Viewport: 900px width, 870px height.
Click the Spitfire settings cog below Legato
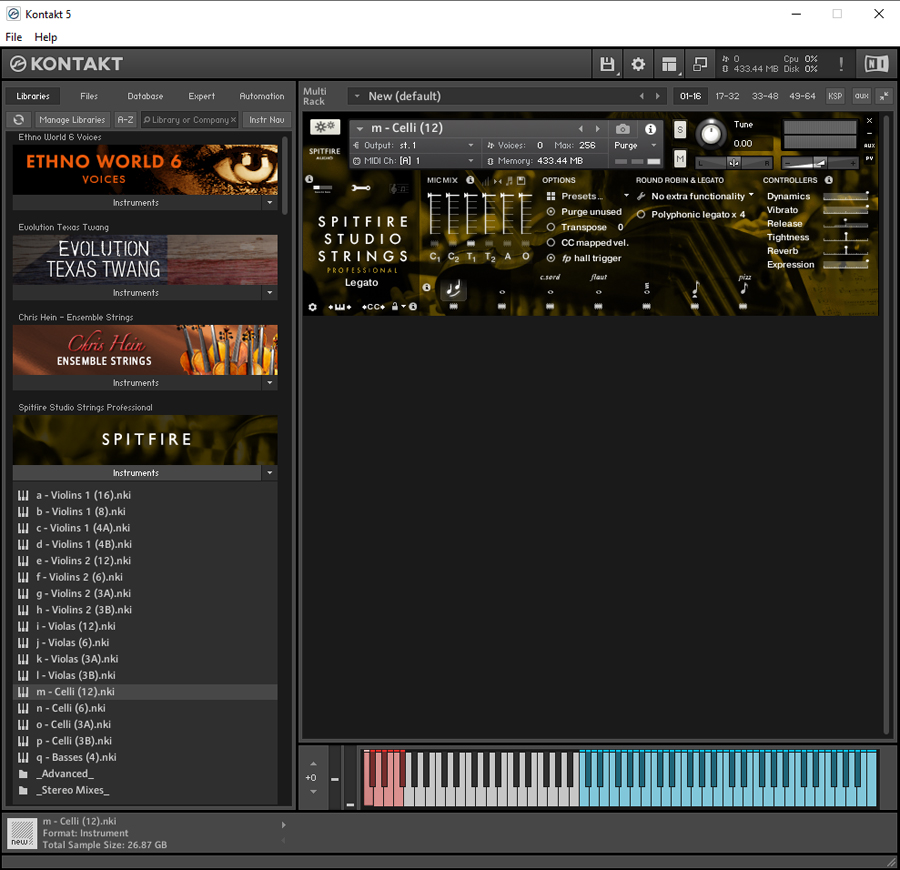pyautogui.click(x=312, y=307)
